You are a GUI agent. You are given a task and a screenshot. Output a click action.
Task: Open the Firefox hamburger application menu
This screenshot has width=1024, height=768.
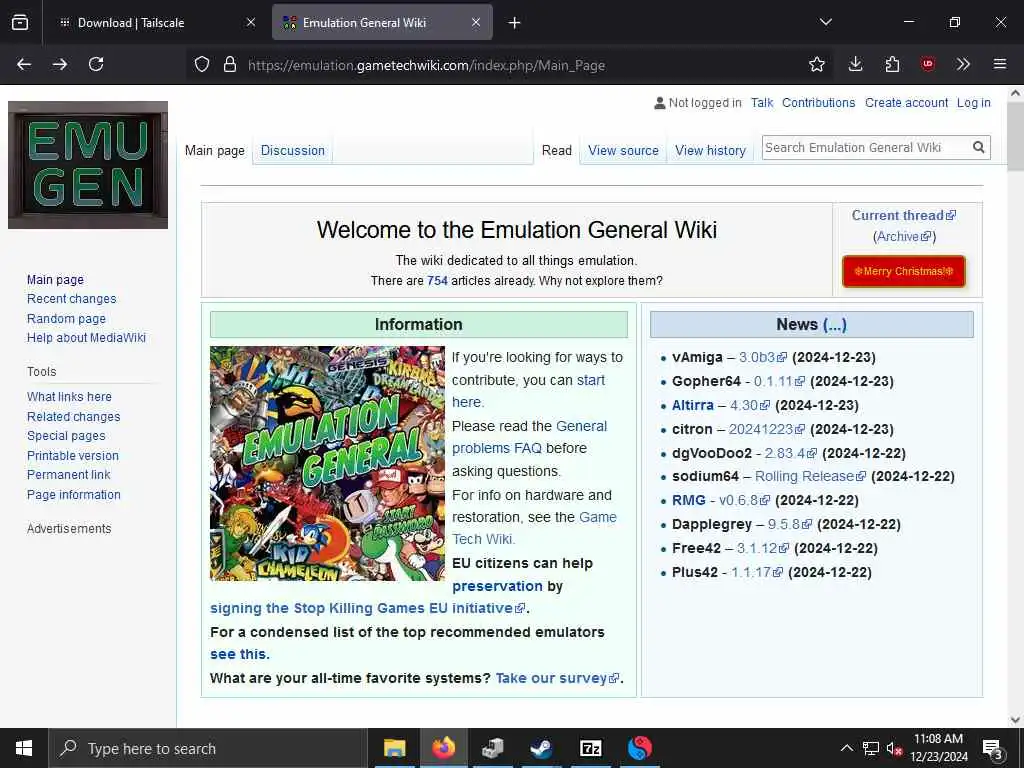pyautogui.click(x=999, y=64)
